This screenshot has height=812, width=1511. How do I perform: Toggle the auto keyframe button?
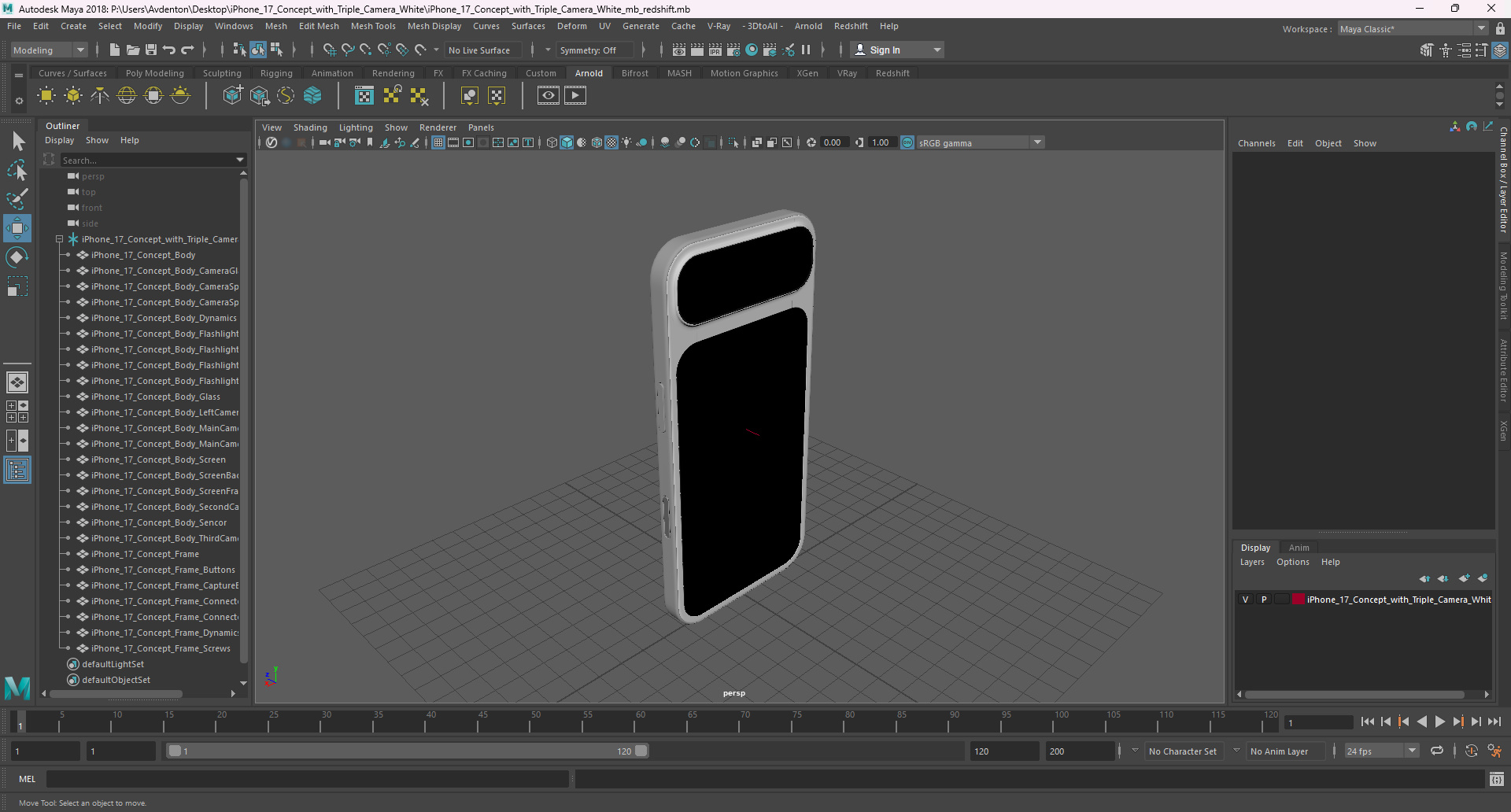click(1472, 751)
